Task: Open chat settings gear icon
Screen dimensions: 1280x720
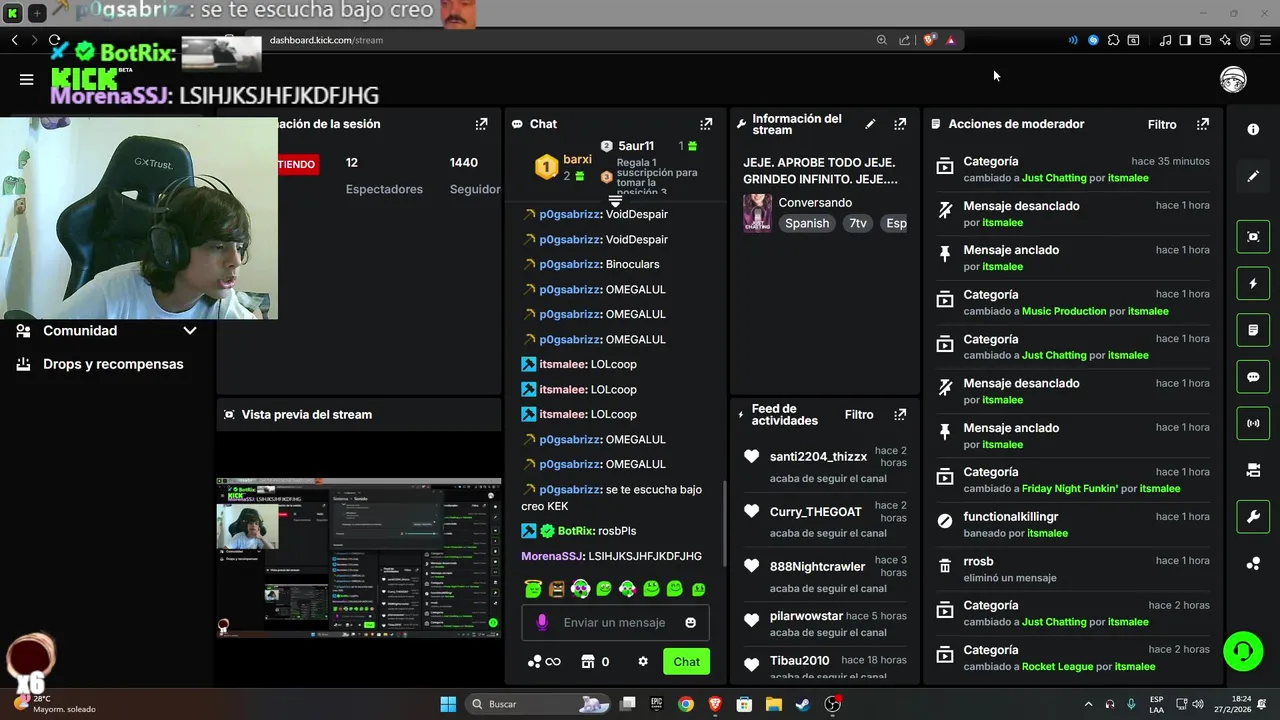Action: [643, 661]
